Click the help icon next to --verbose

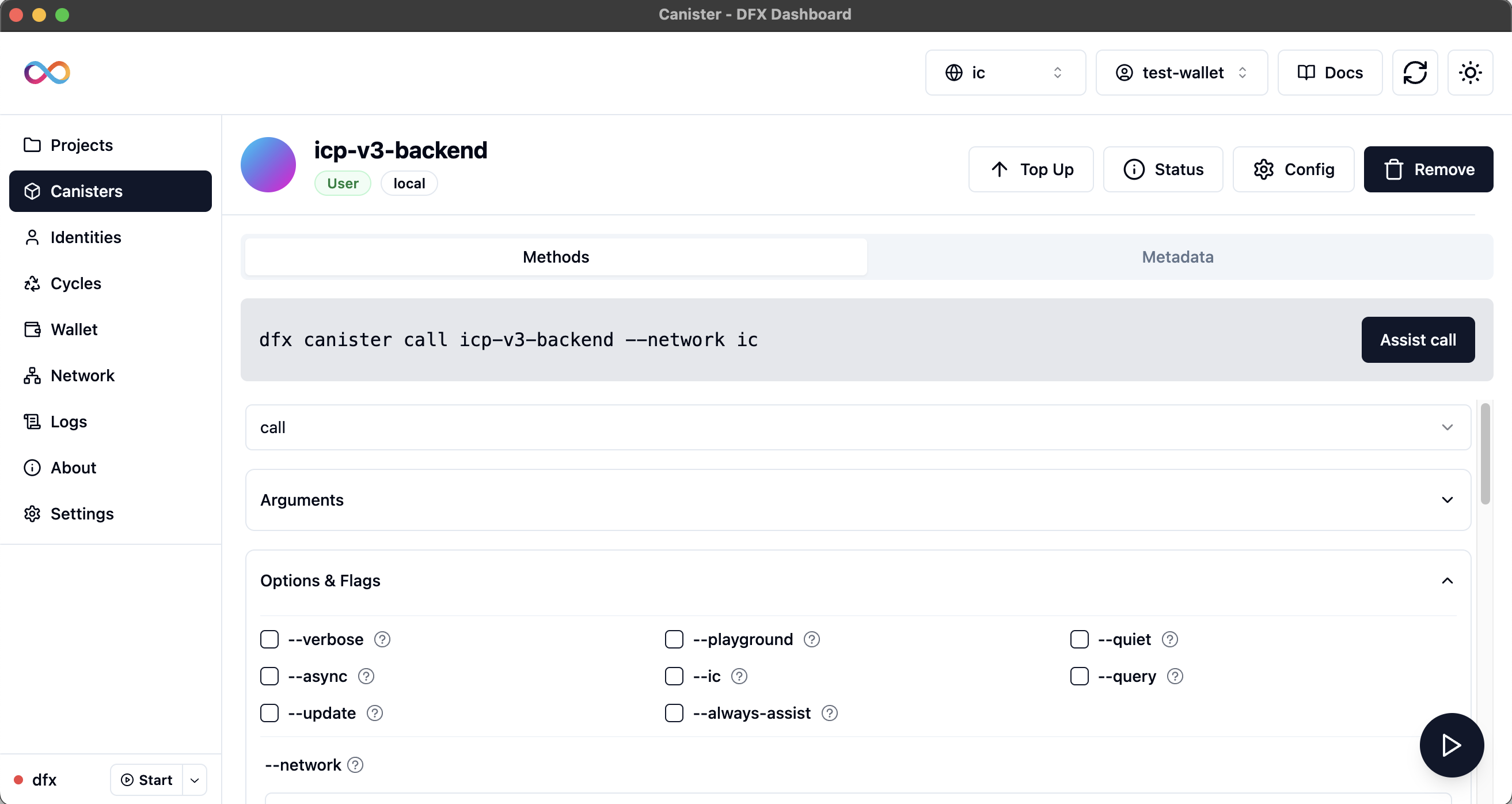click(382, 639)
